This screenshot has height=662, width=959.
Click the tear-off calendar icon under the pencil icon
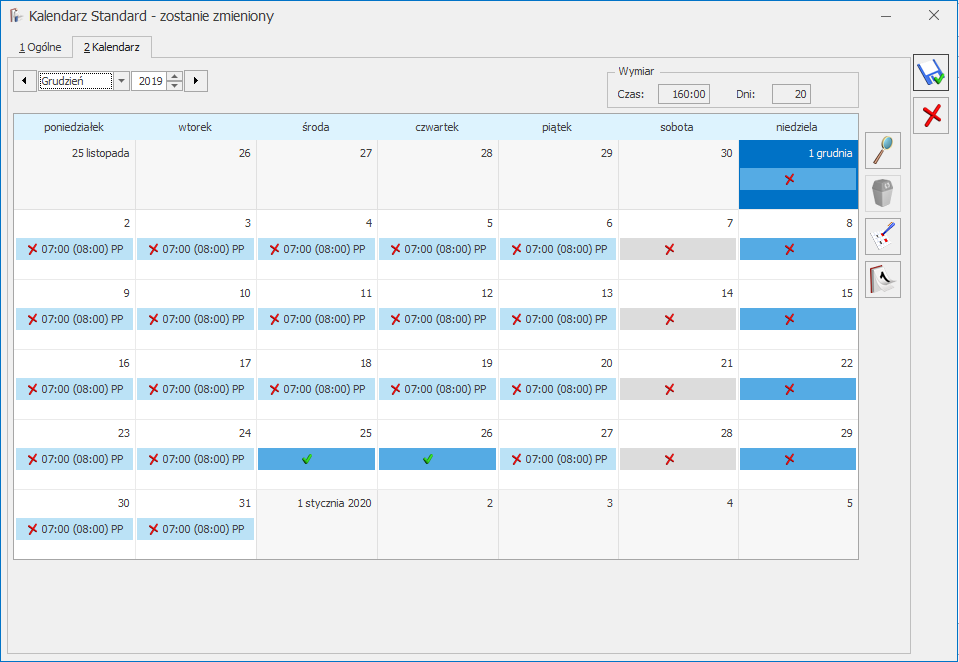click(x=883, y=280)
